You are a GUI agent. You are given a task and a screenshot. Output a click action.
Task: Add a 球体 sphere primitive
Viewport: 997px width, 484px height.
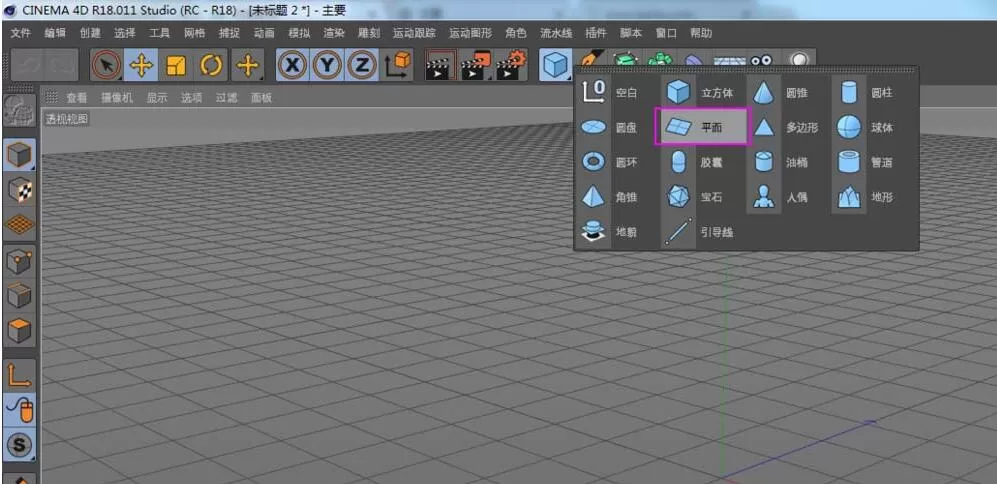[870, 127]
